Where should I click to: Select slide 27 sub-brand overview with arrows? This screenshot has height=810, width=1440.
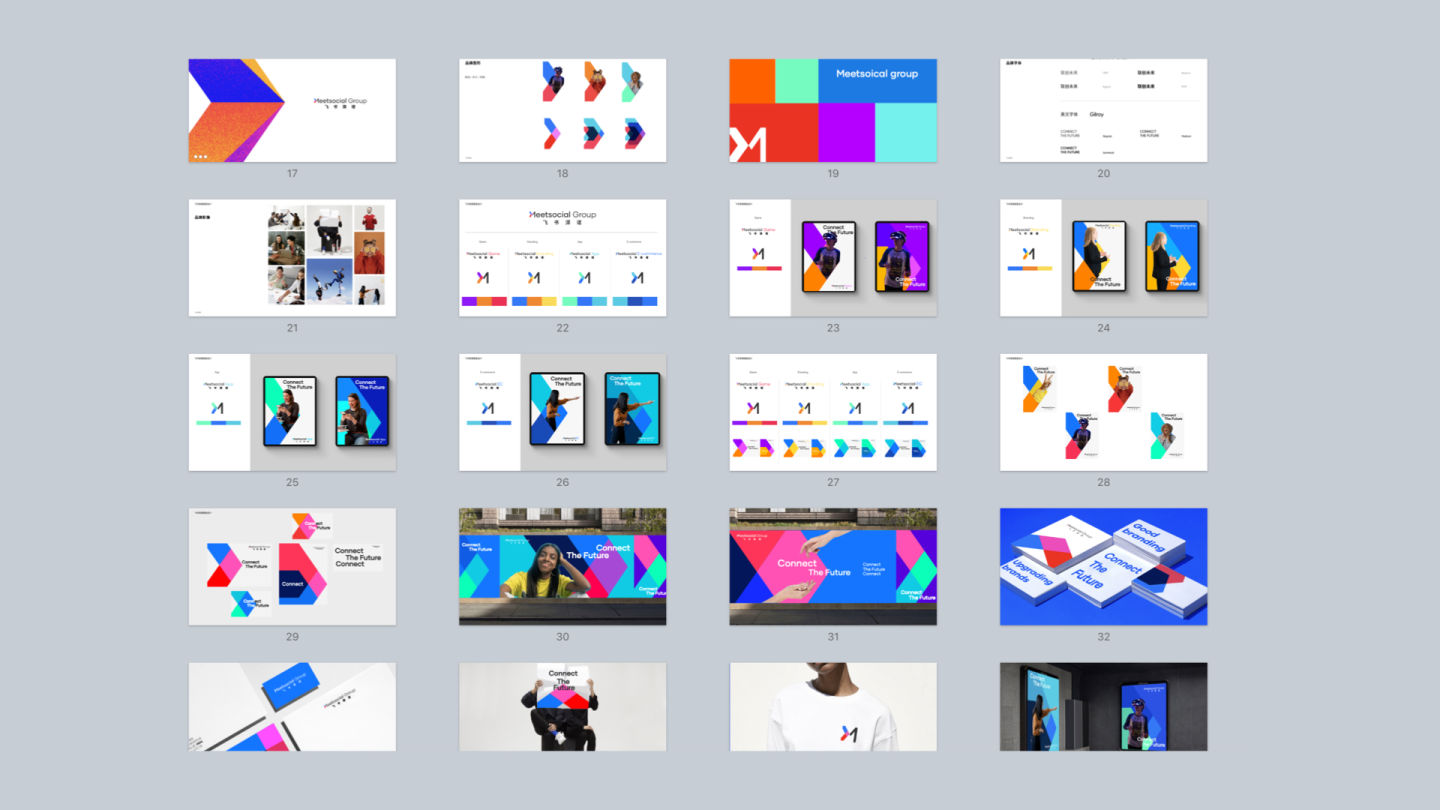pyautogui.click(x=833, y=412)
